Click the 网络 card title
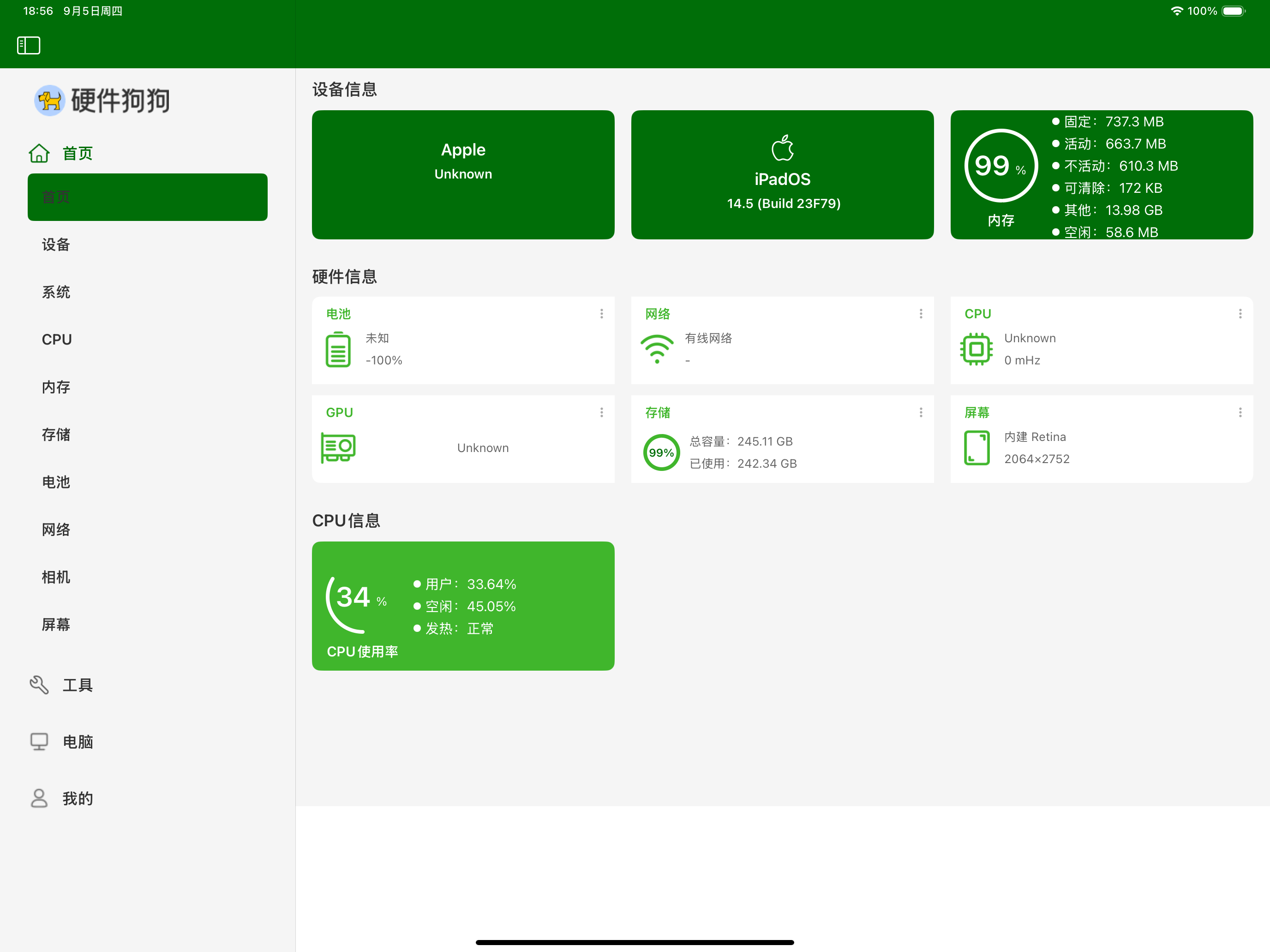 [x=658, y=314]
